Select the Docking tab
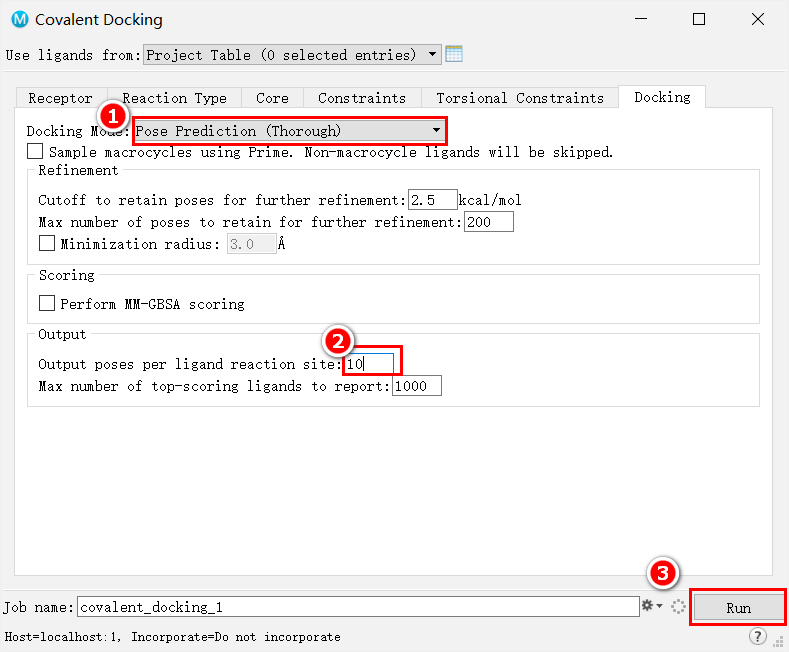The height and width of the screenshot is (652, 789). pyautogui.click(x=662, y=97)
